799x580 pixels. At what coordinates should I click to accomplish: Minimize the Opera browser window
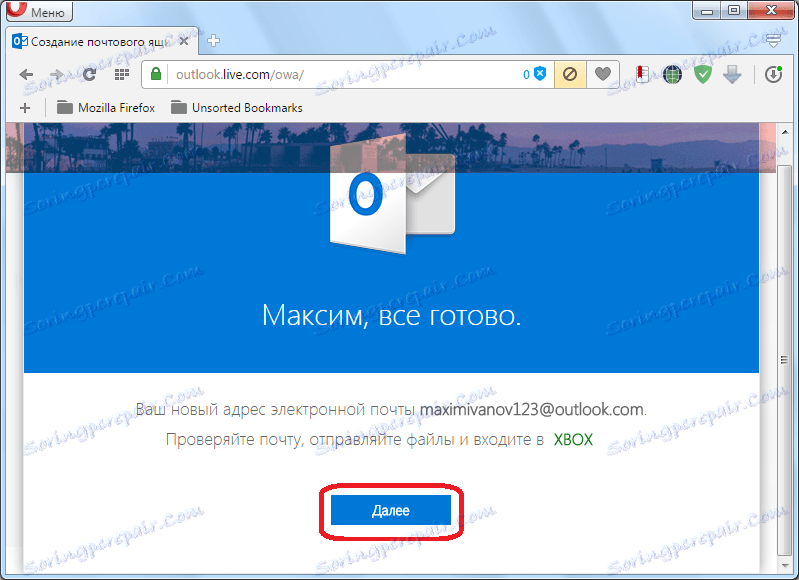(706, 10)
